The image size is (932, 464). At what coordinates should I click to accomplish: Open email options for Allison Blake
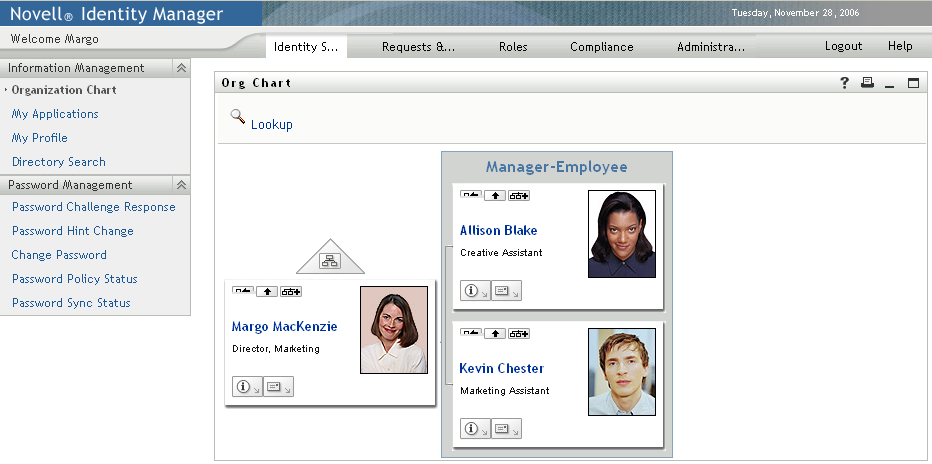506,291
